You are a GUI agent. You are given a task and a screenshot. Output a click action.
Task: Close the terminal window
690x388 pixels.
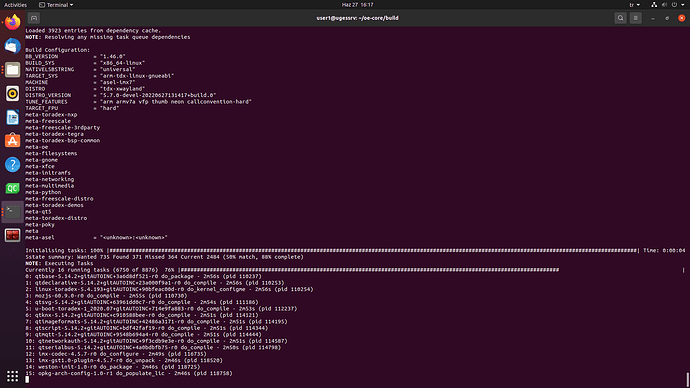pyautogui.click(x=682, y=18)
